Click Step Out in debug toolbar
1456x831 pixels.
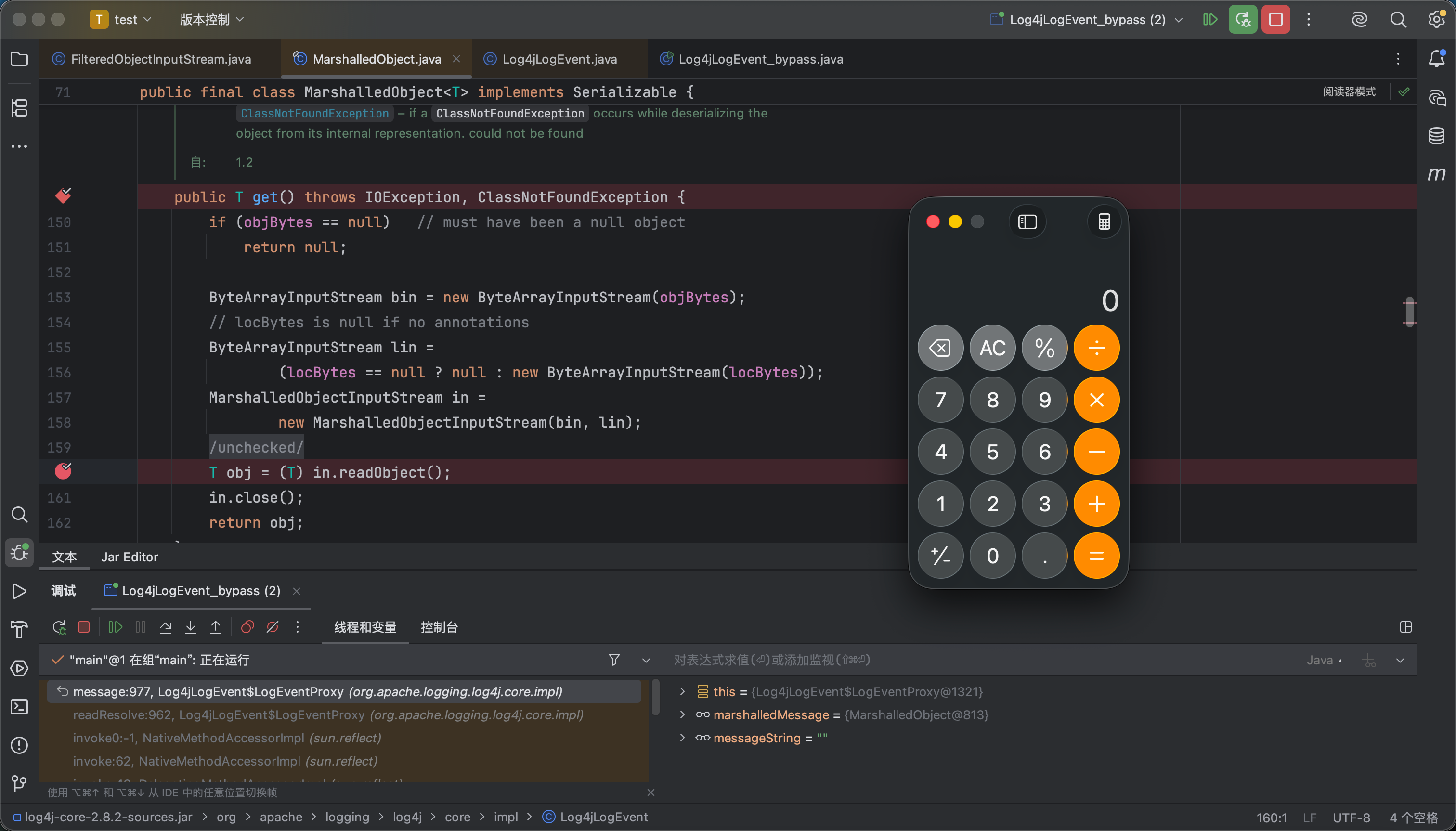[216, 627]
